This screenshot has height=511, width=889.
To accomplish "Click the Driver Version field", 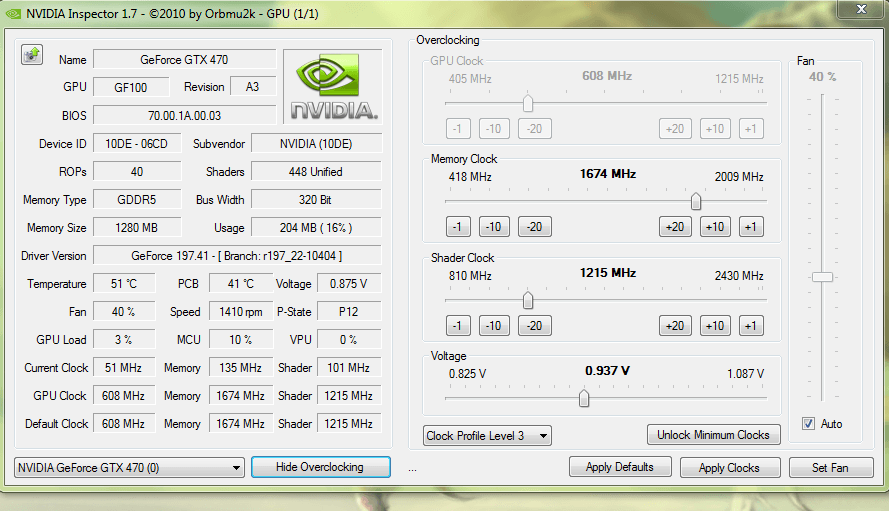I will click(237, 256).
